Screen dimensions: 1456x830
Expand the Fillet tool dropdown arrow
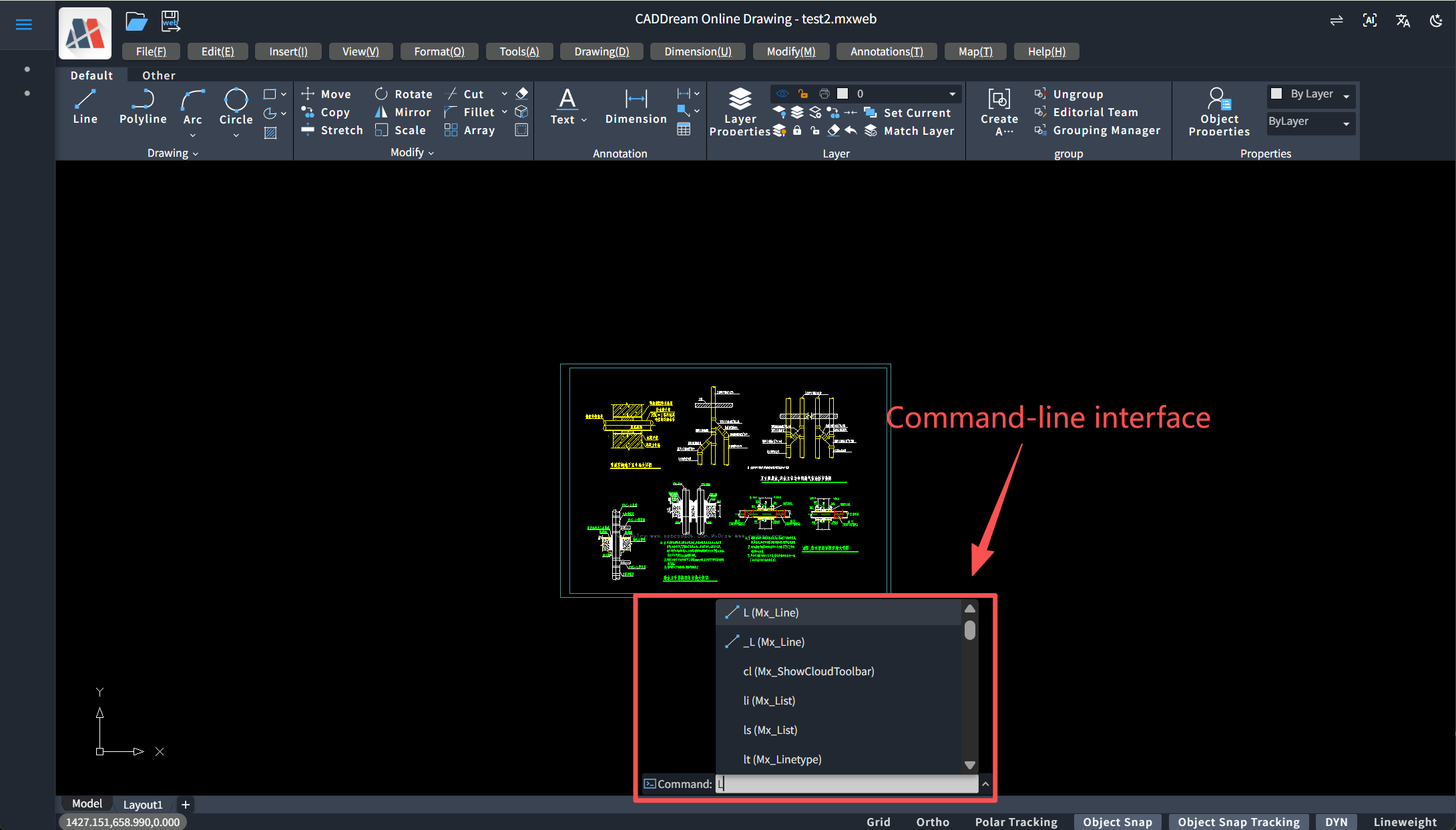[x=505, y=112]
